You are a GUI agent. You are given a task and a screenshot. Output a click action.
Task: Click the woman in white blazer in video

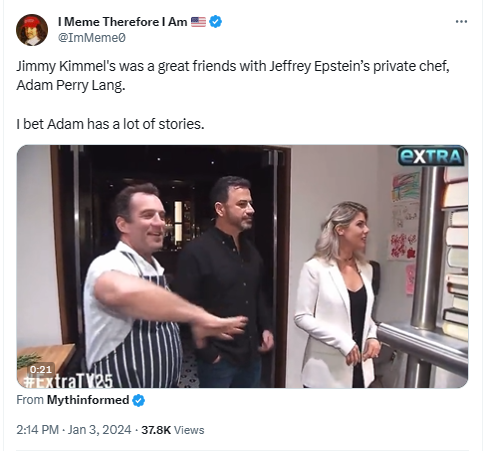click(337, 295)
